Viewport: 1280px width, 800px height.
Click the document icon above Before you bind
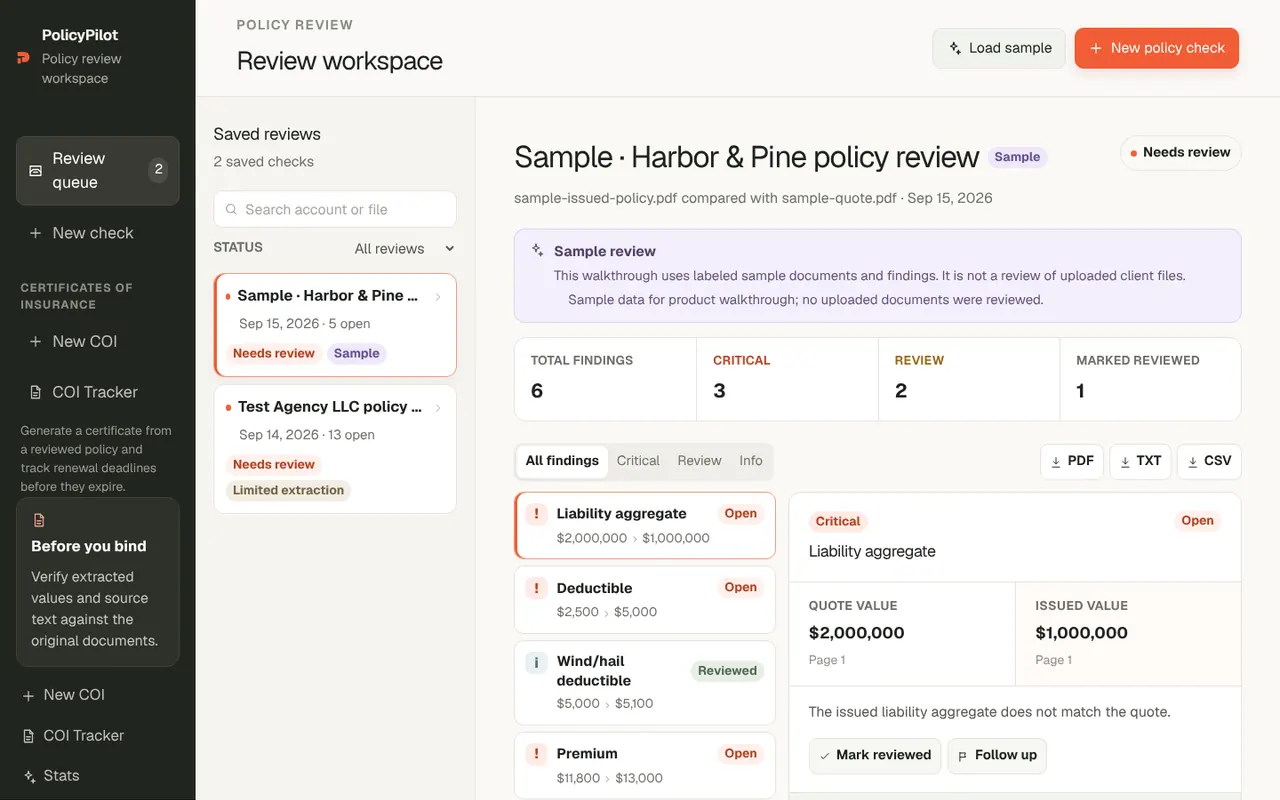click(x=39, y=520)
